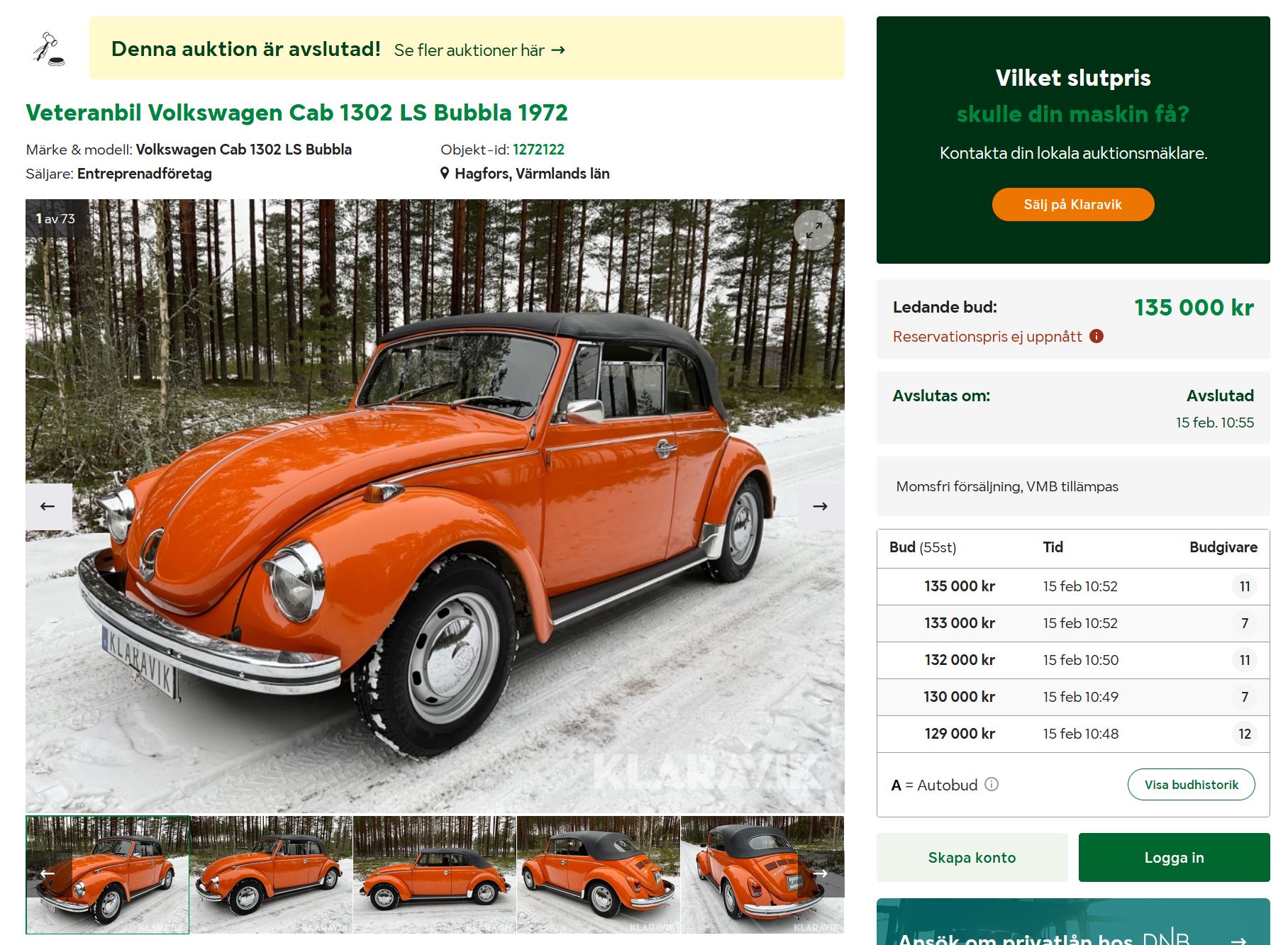
Task: Click Hagfors location pin icon
Action: tap(445, 173)
